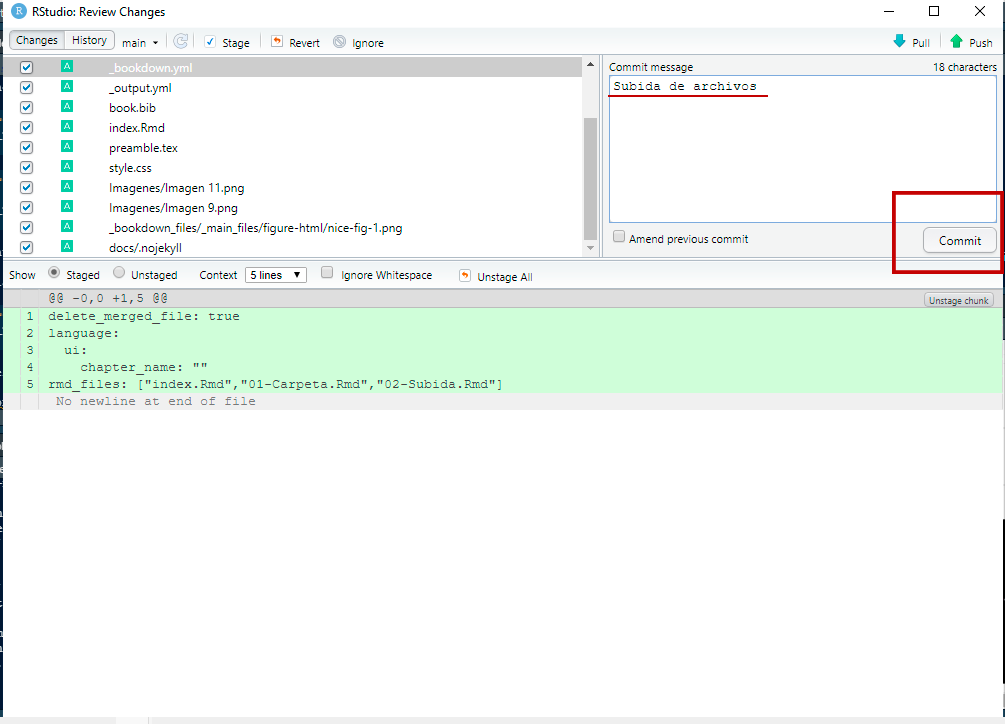Click the Unstage chunk button
This screenshot has height=724, width=1005.
click(x=958, y=300)
